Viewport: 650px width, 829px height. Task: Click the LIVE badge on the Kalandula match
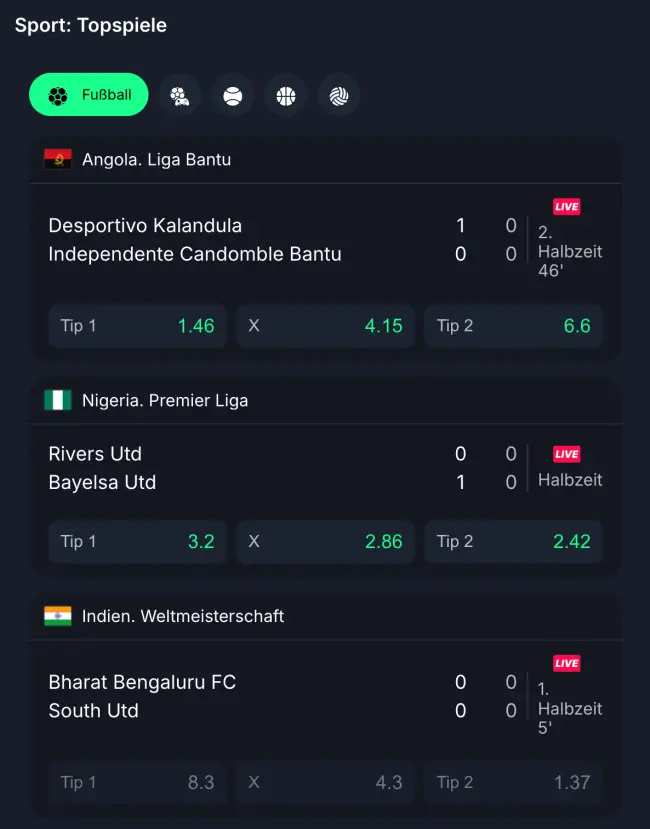[566, 206]
